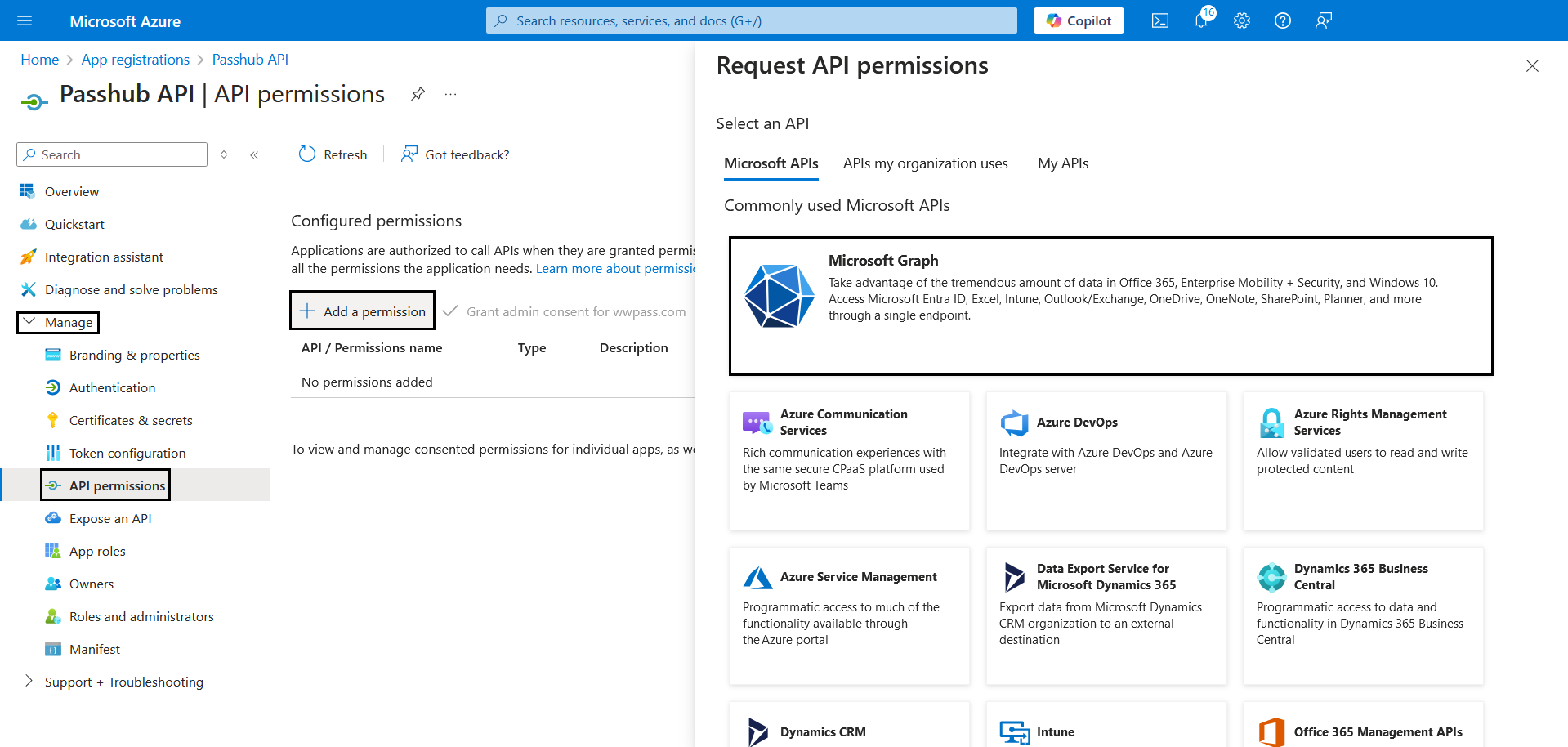This screenshot has height=747, width=1568.
Task: Close the Request API permissions panel
Action: coord(1532,65)
